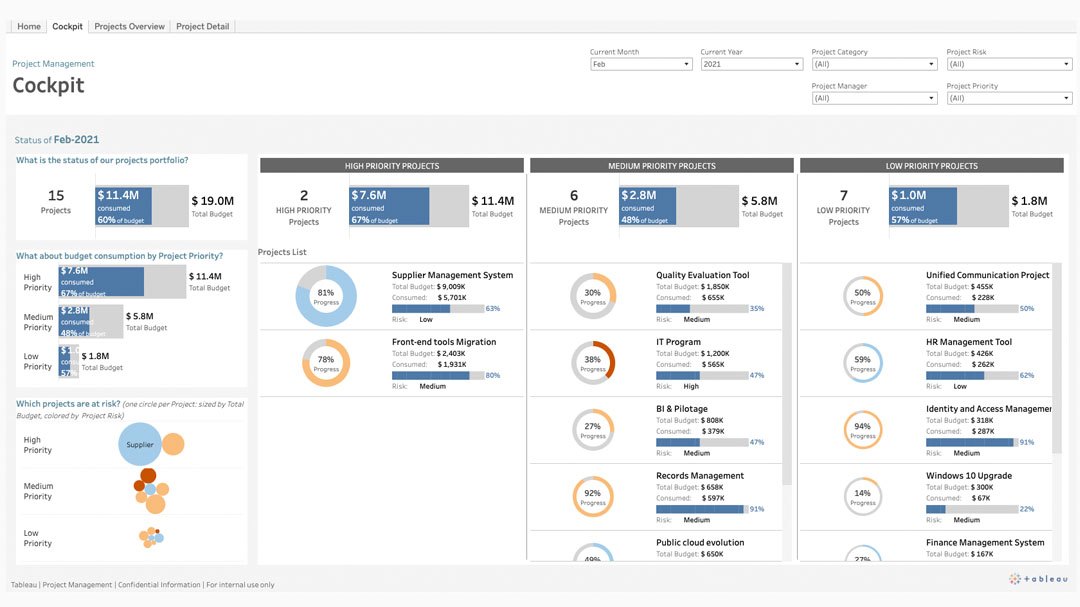Click the orange bubble beside the Supplier bubble
Viewport: 1080px width, 607px height.
[173, 444]
